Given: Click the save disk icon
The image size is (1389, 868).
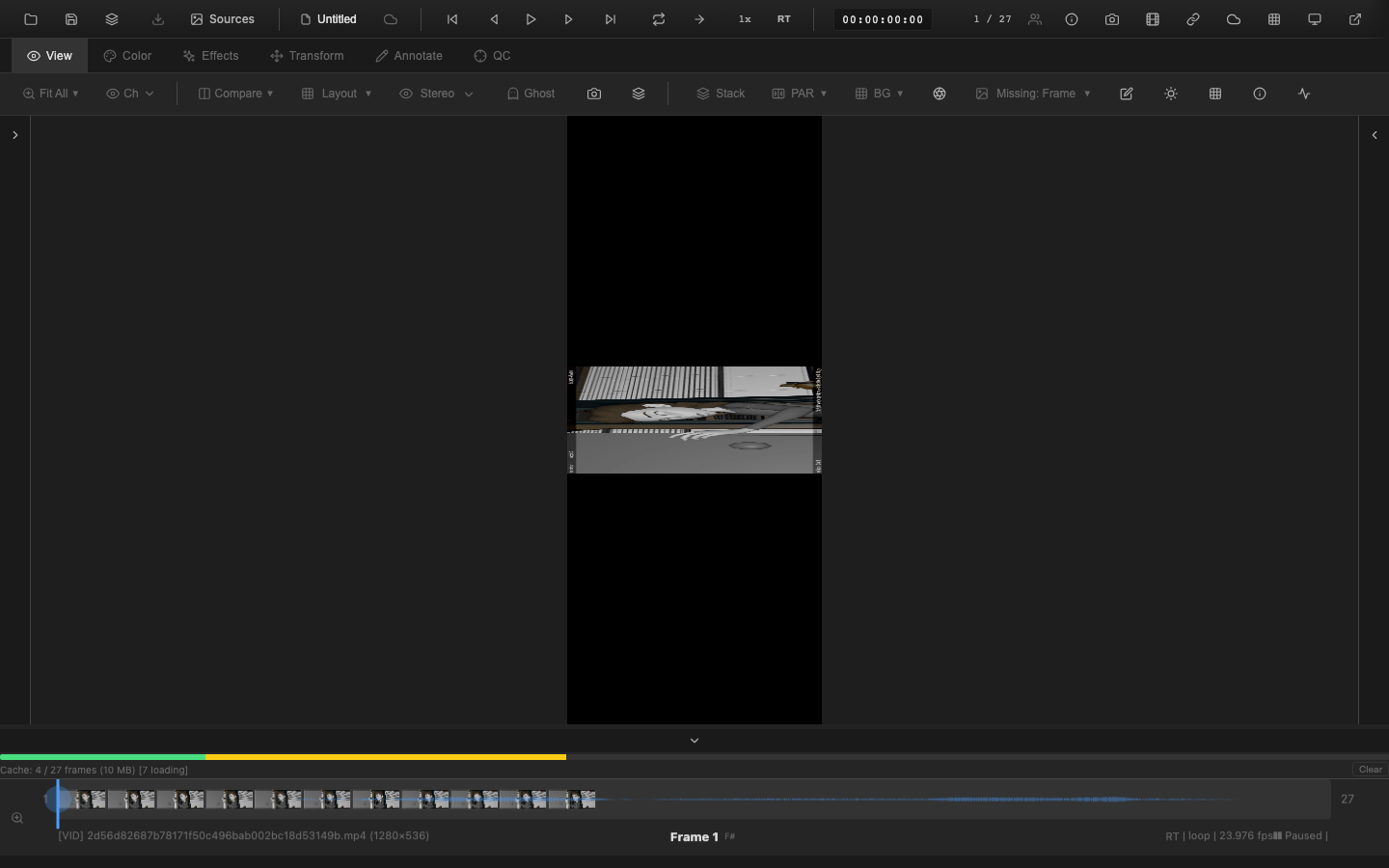Looking at the screenshot, I should tap(71, 19).
